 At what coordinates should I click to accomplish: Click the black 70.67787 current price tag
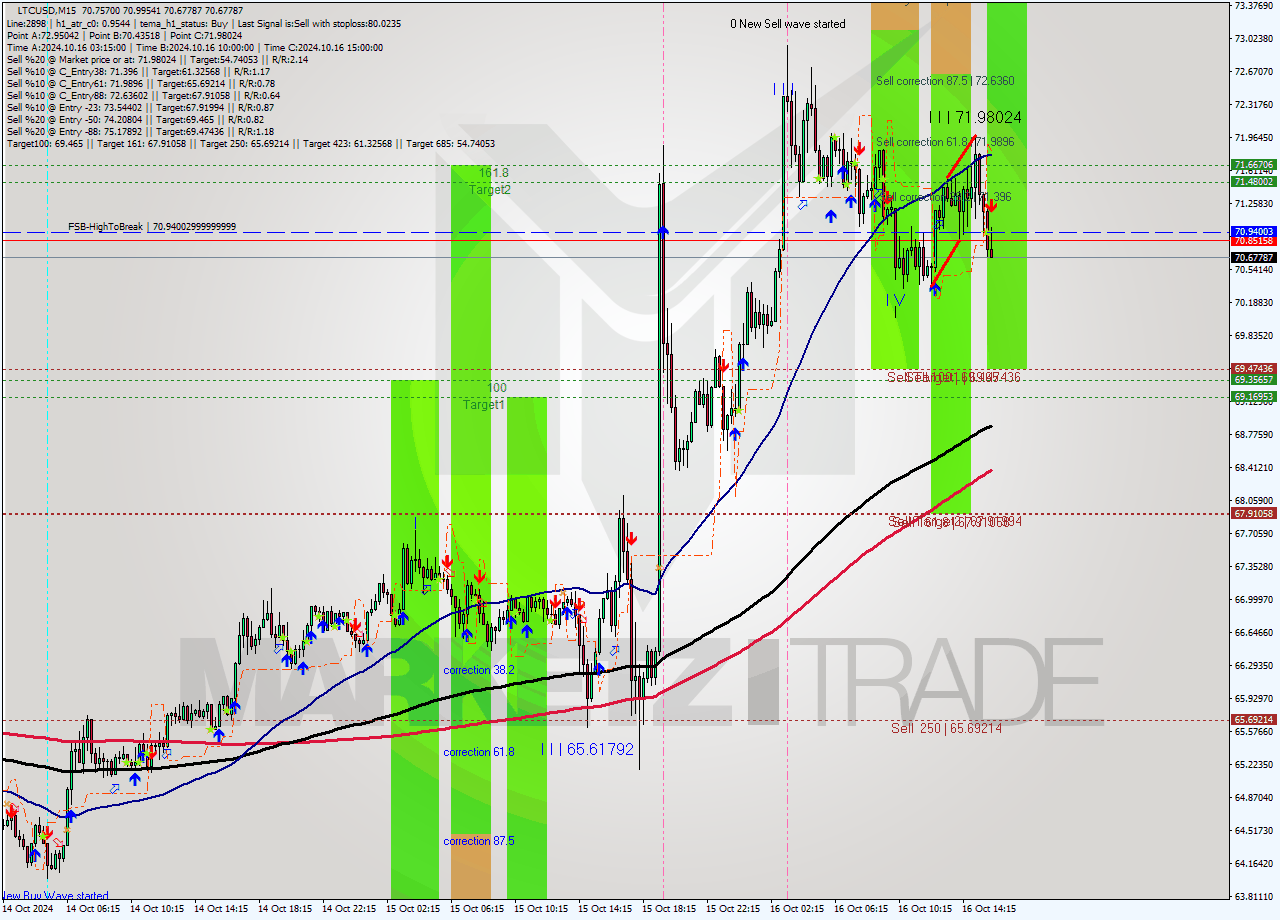pyautogui.click(x=1253, y=257)
